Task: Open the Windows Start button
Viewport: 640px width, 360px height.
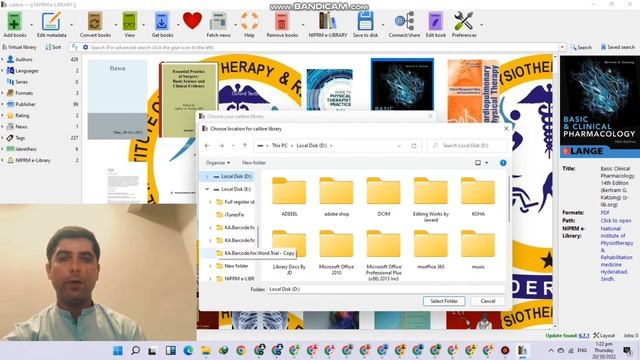Action: point(118,351)
